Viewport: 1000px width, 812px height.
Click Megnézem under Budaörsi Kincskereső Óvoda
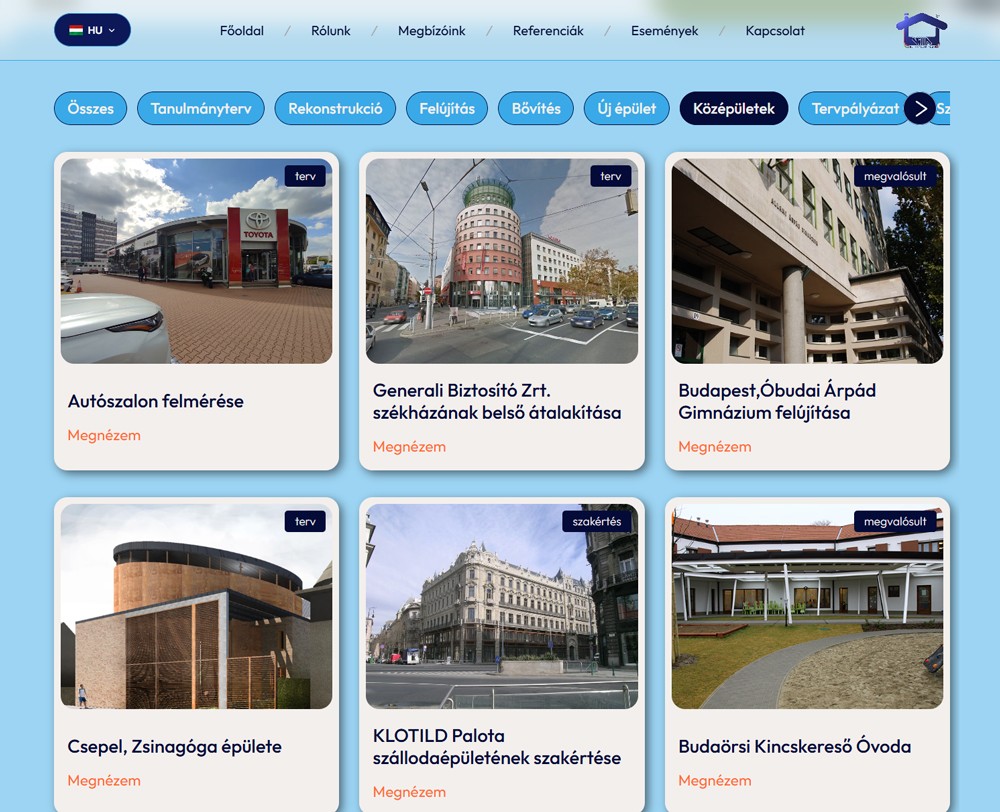[x=715, y=781]
